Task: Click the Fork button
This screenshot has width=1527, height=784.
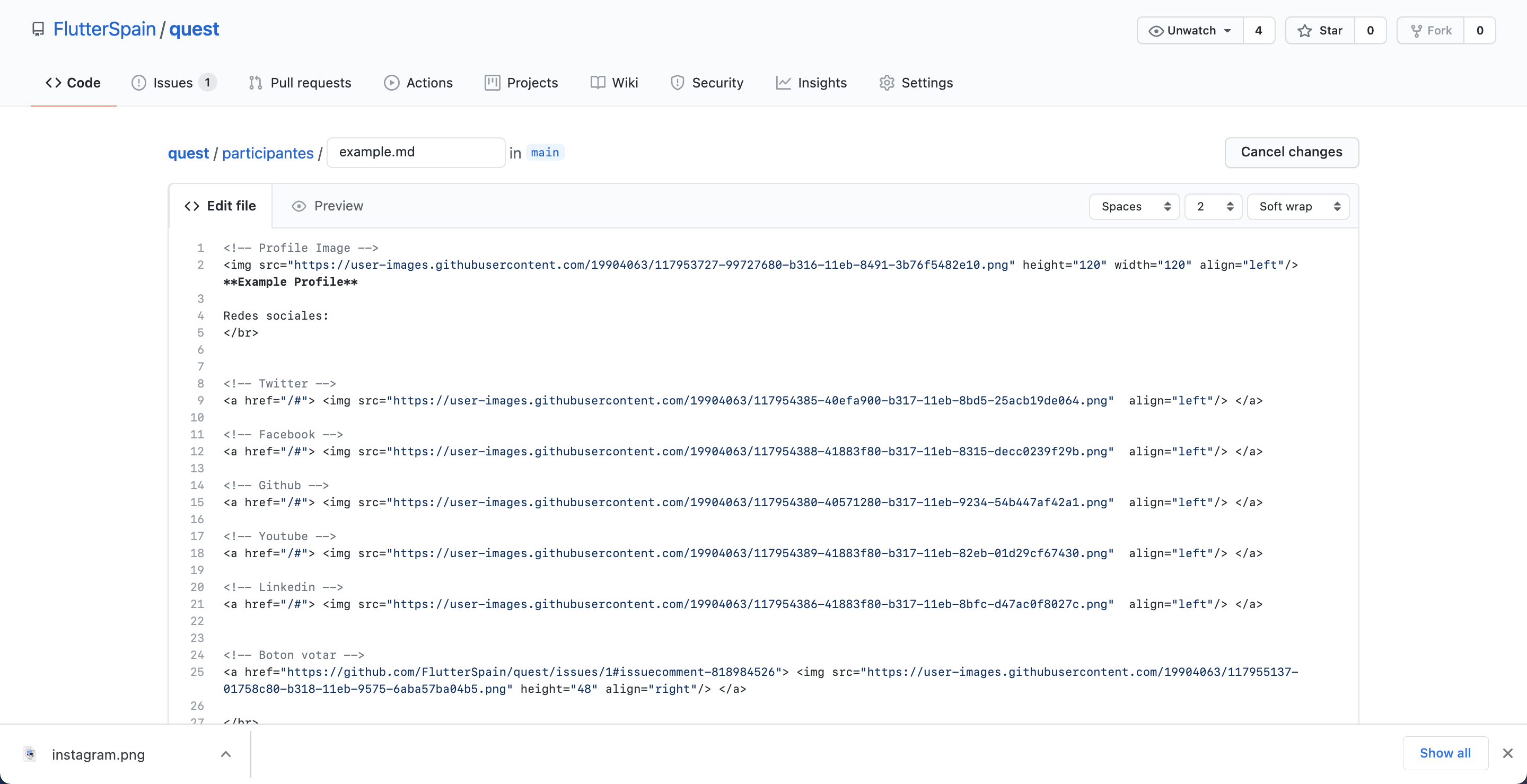Action: coord(1431,30)
